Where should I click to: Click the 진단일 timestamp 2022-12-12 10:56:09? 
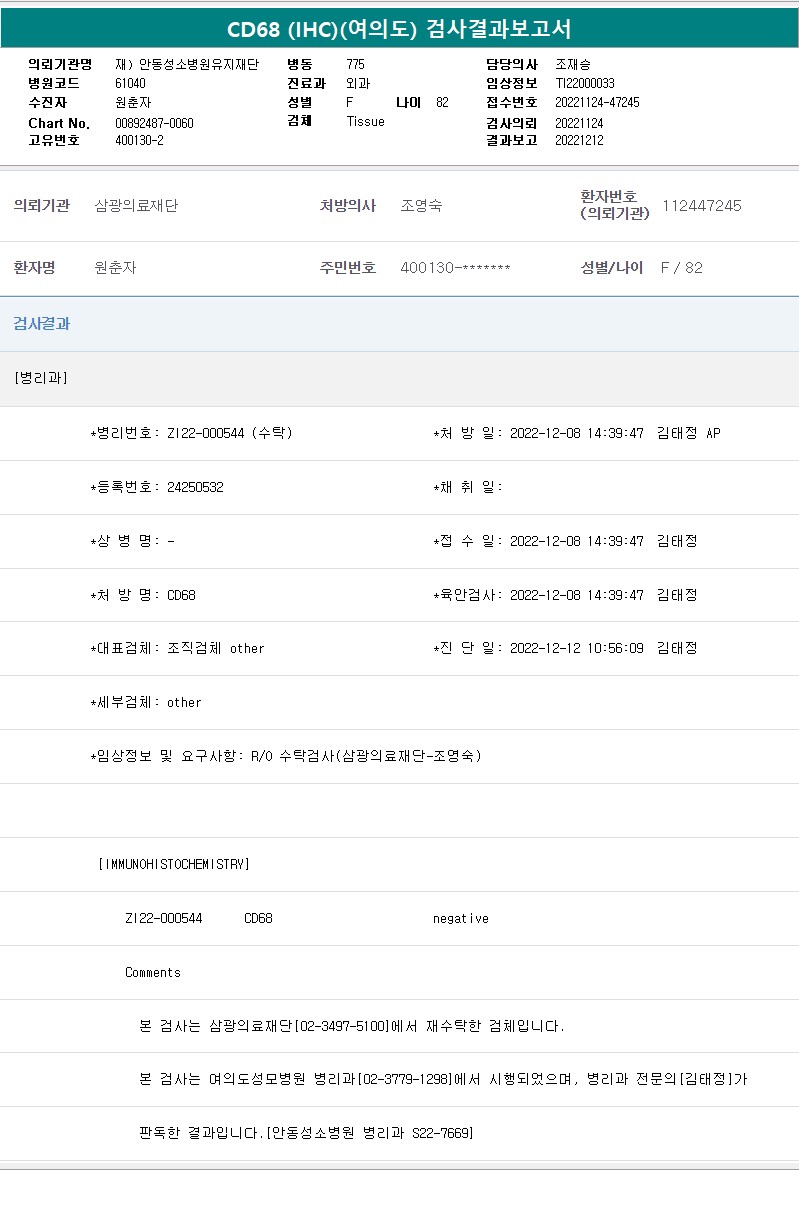(576, 648)
